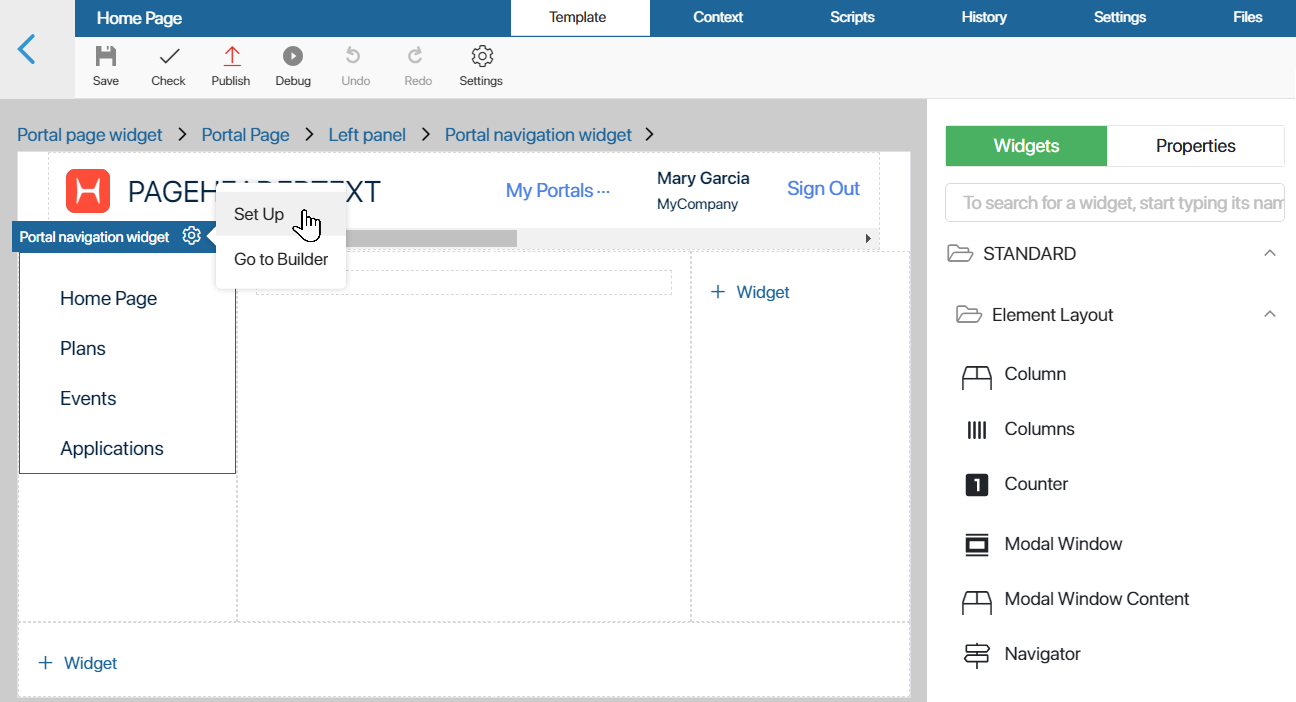Image resolution: width=1296 pixels, height=702 pixels.
Task: Add the Column widget icon
Action: [x=977, y=377]
